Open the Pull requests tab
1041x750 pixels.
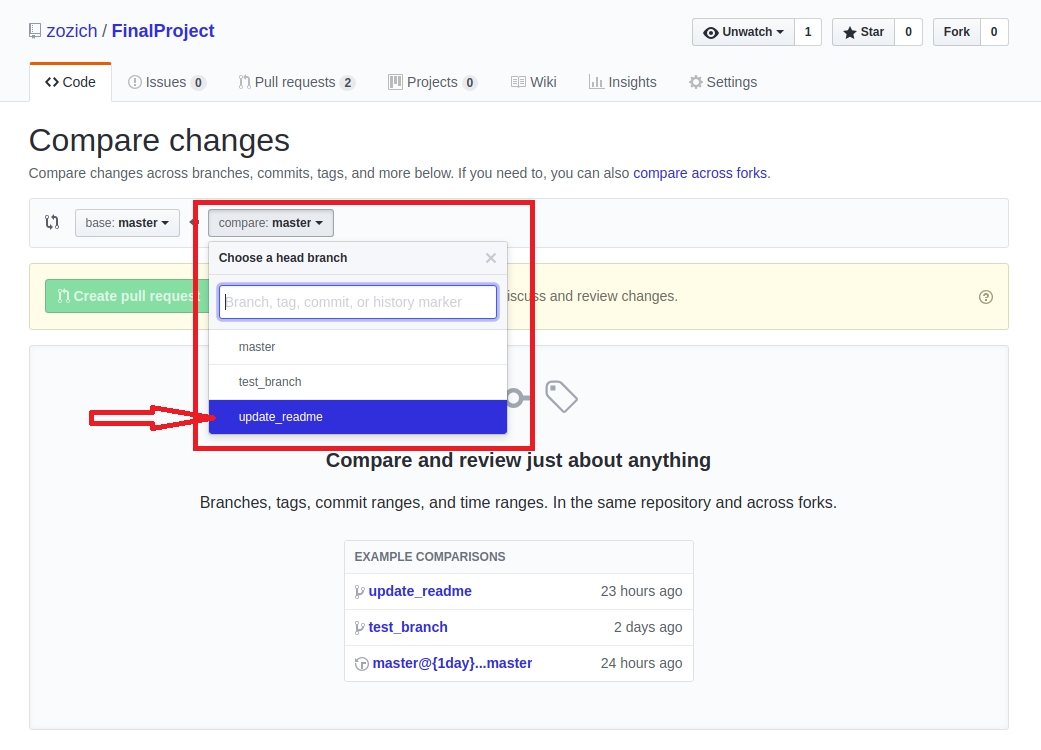(x=296, y=82)
